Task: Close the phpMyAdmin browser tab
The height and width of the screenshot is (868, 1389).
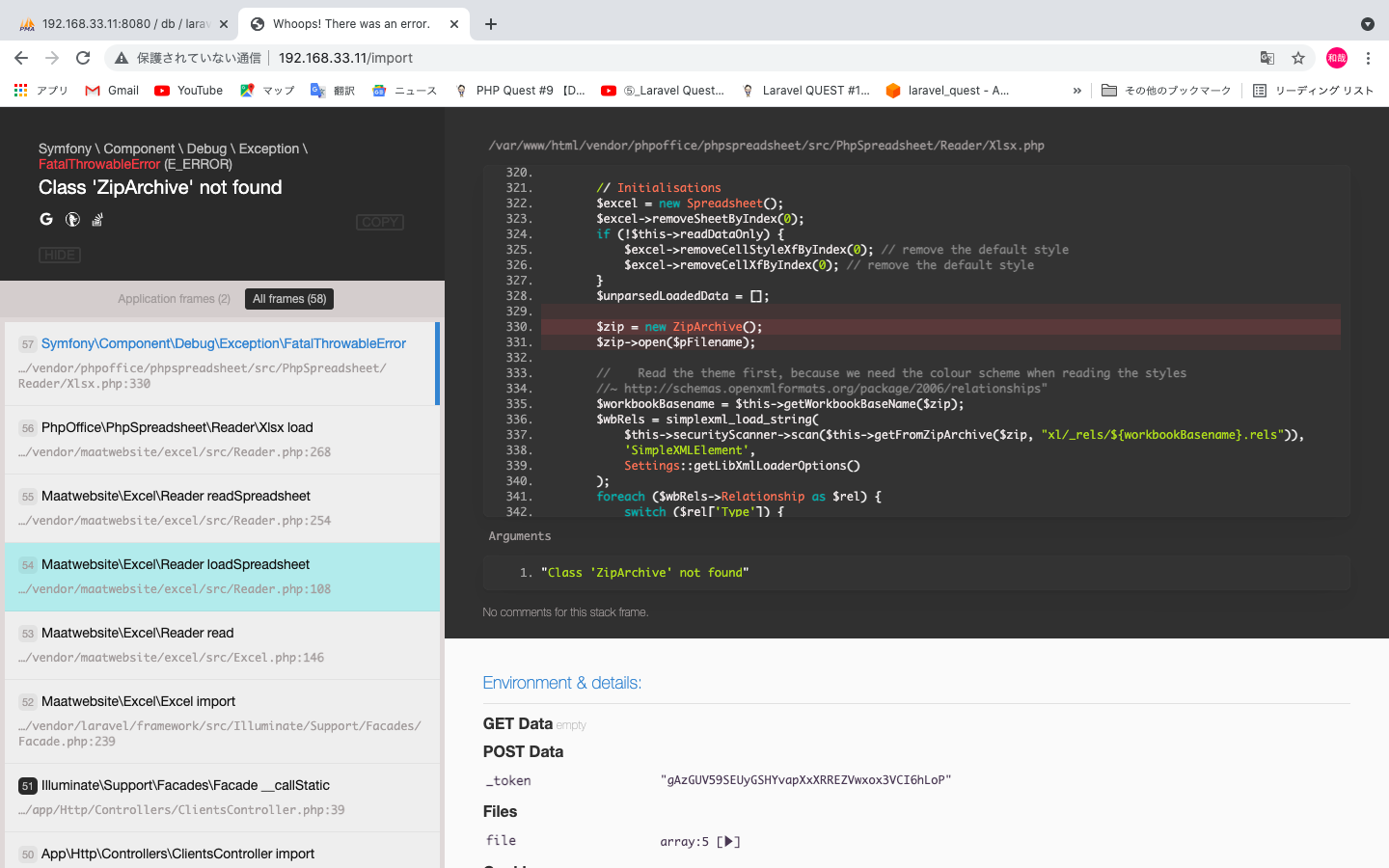Action: tap(223, 24)
